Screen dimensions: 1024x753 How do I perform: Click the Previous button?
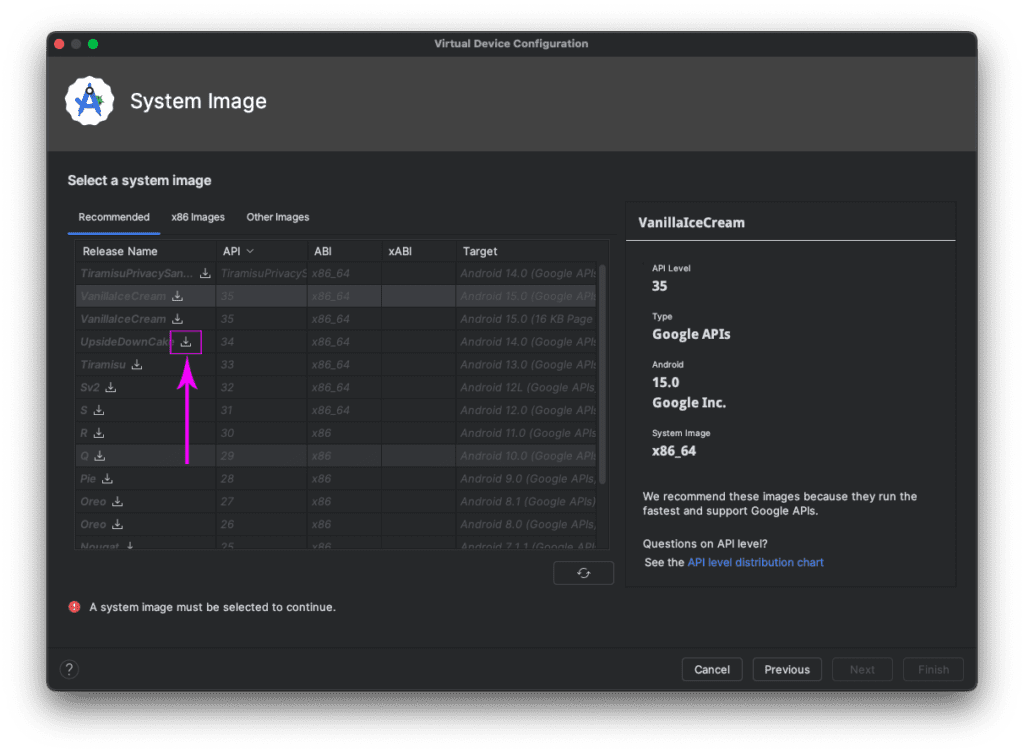pyautogui.click(x=787, y=669)
